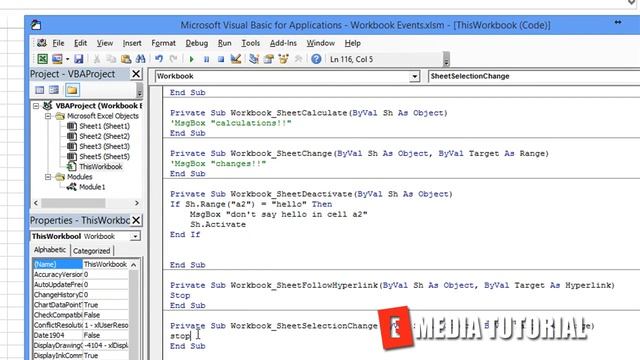This screenshot has height=360, width=640.
Task: Open the Help menu
Action: pyautogui.click(x=353, y=43)
